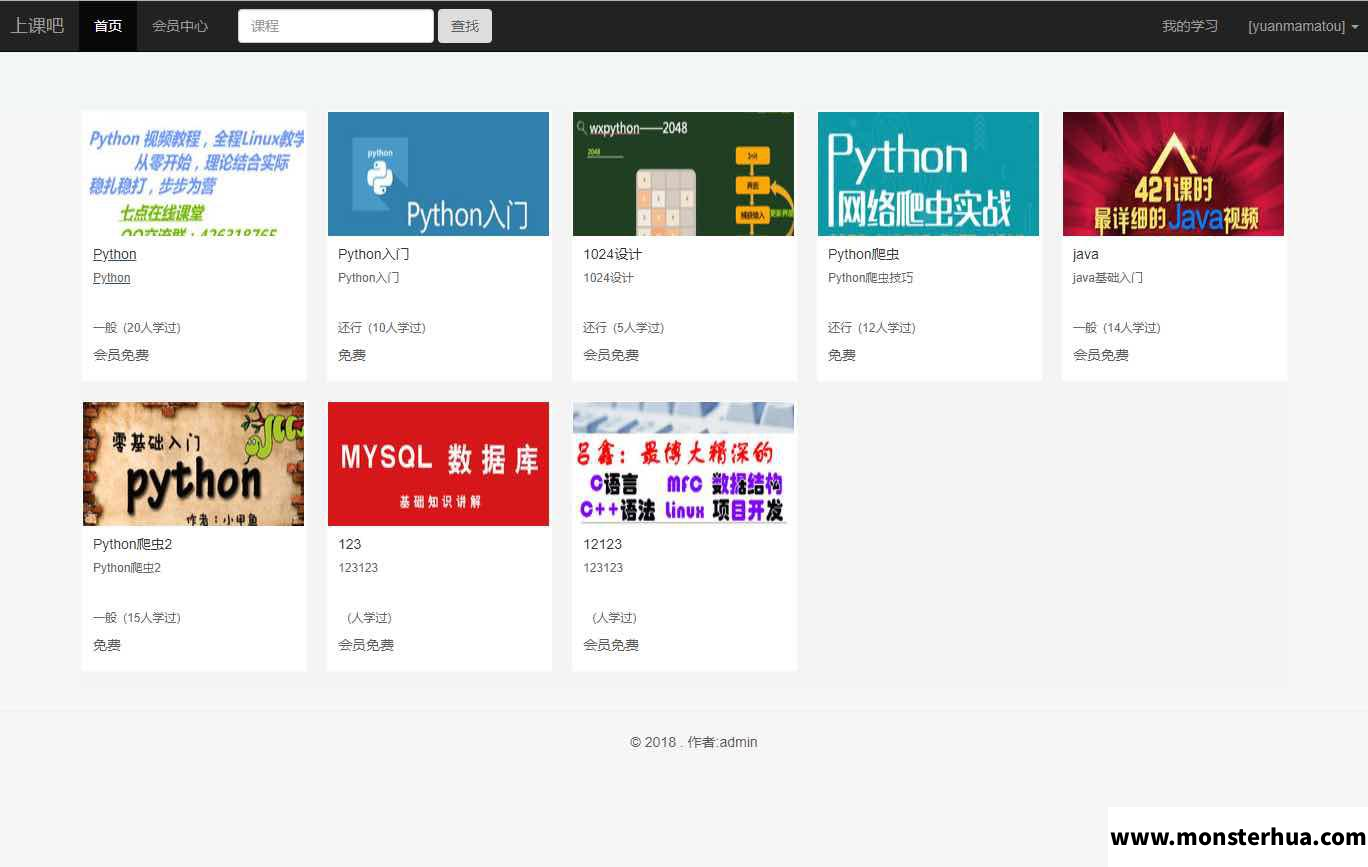The image size is (1368, 867).
Task: Click the java基础入门 description text
Action: pyautogui.click(x=1108, y=278)
